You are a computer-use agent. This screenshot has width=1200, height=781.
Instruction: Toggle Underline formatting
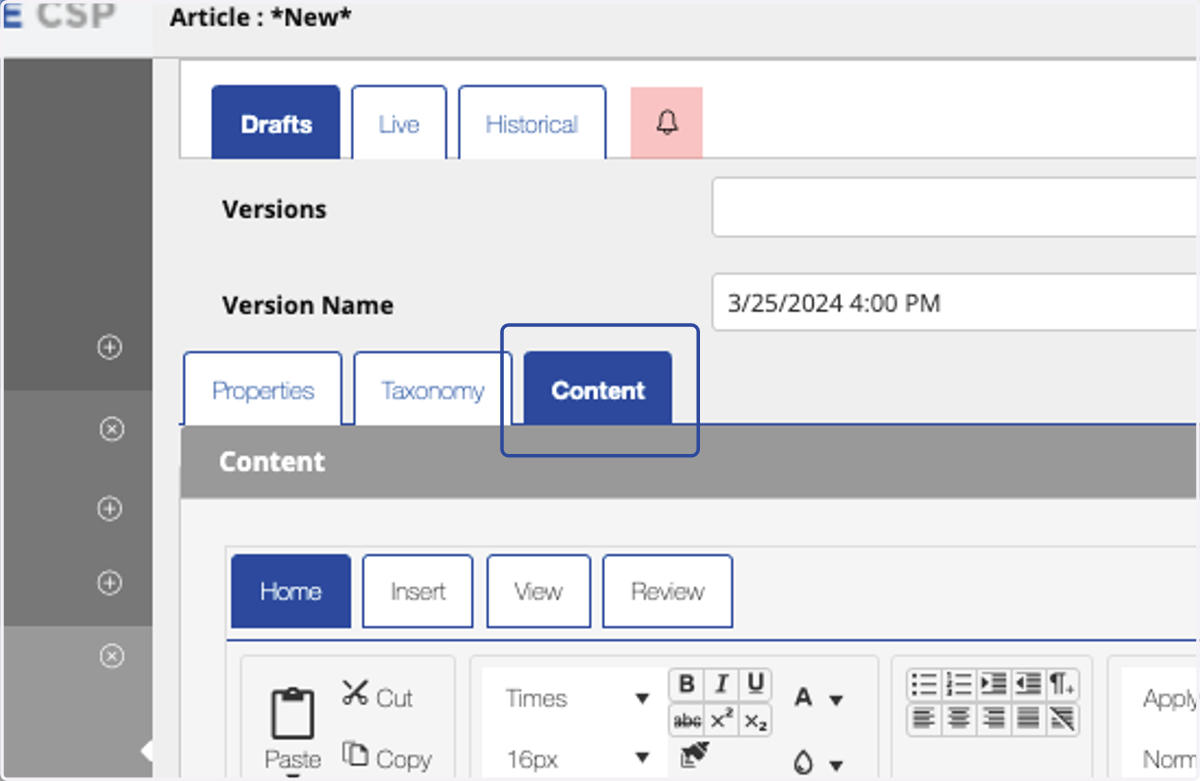tap(756, 684)
